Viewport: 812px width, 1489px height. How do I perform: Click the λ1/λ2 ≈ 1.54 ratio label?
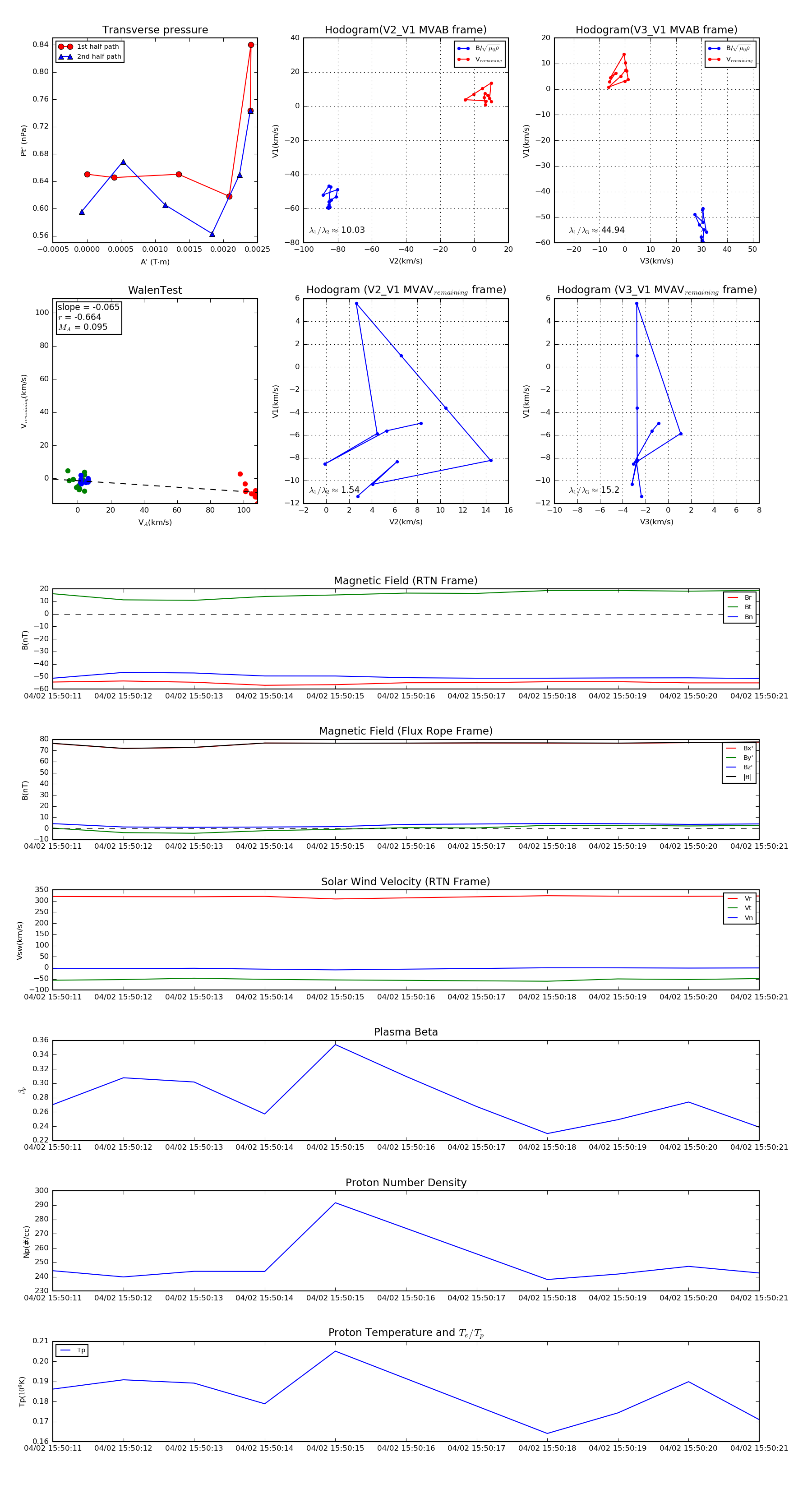click(334, 490)
